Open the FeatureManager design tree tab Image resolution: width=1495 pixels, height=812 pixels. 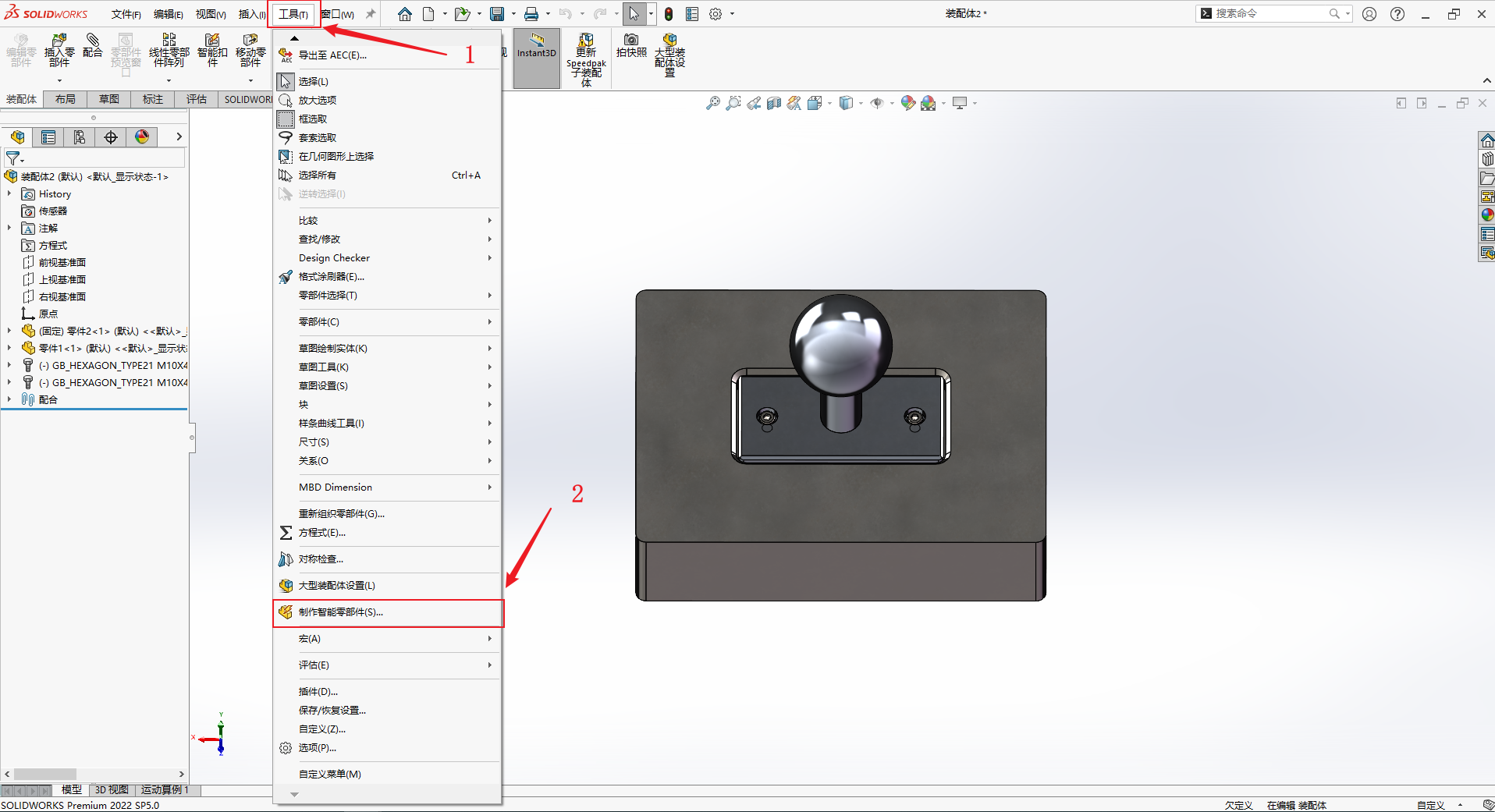click(17, 137)
